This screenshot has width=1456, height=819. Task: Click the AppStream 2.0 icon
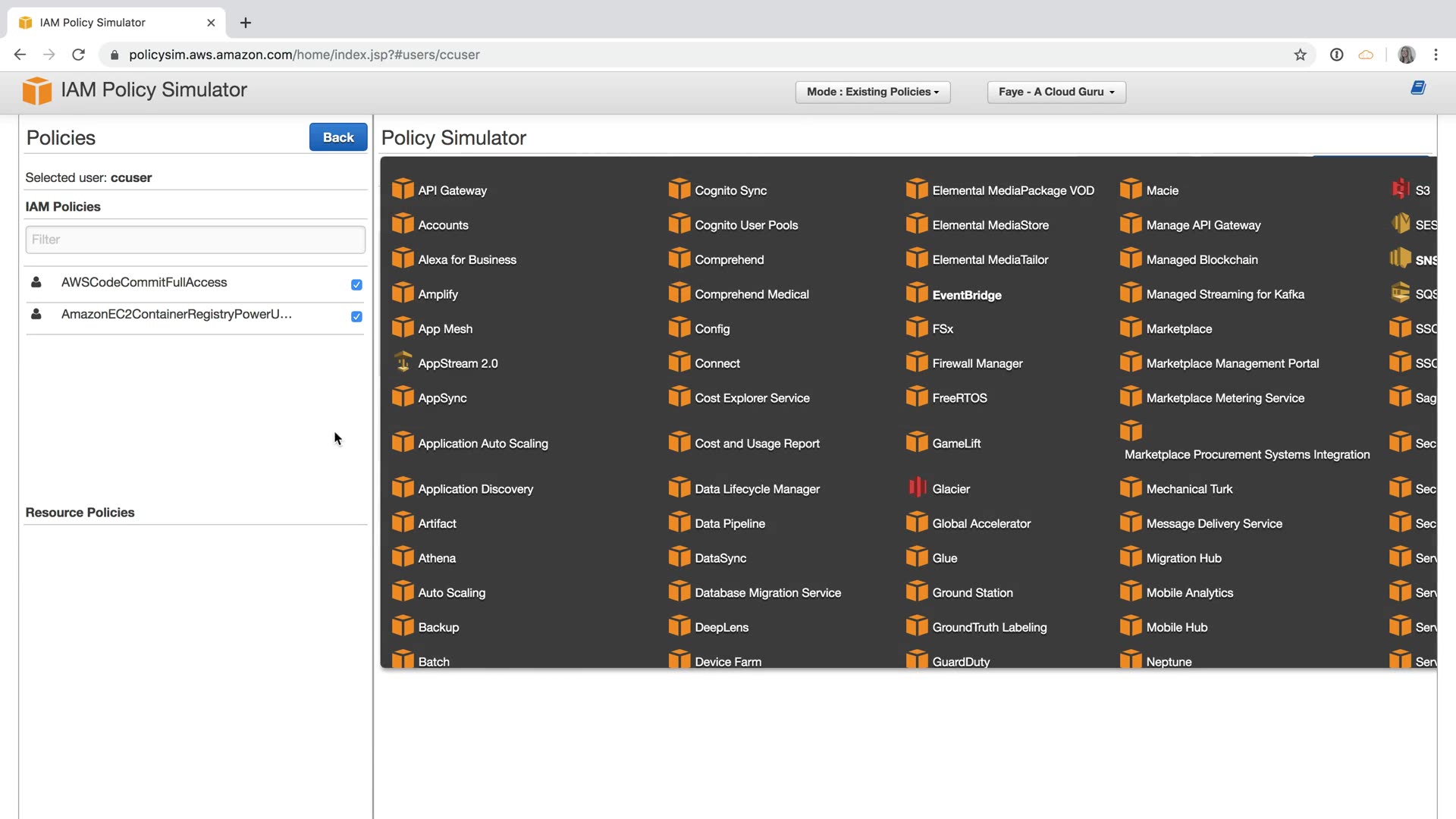[403, 362]
